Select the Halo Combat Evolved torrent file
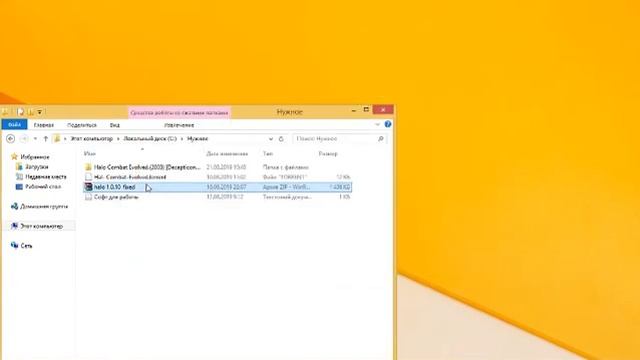Screen dimensions: 640x360 tap(130, 177)
